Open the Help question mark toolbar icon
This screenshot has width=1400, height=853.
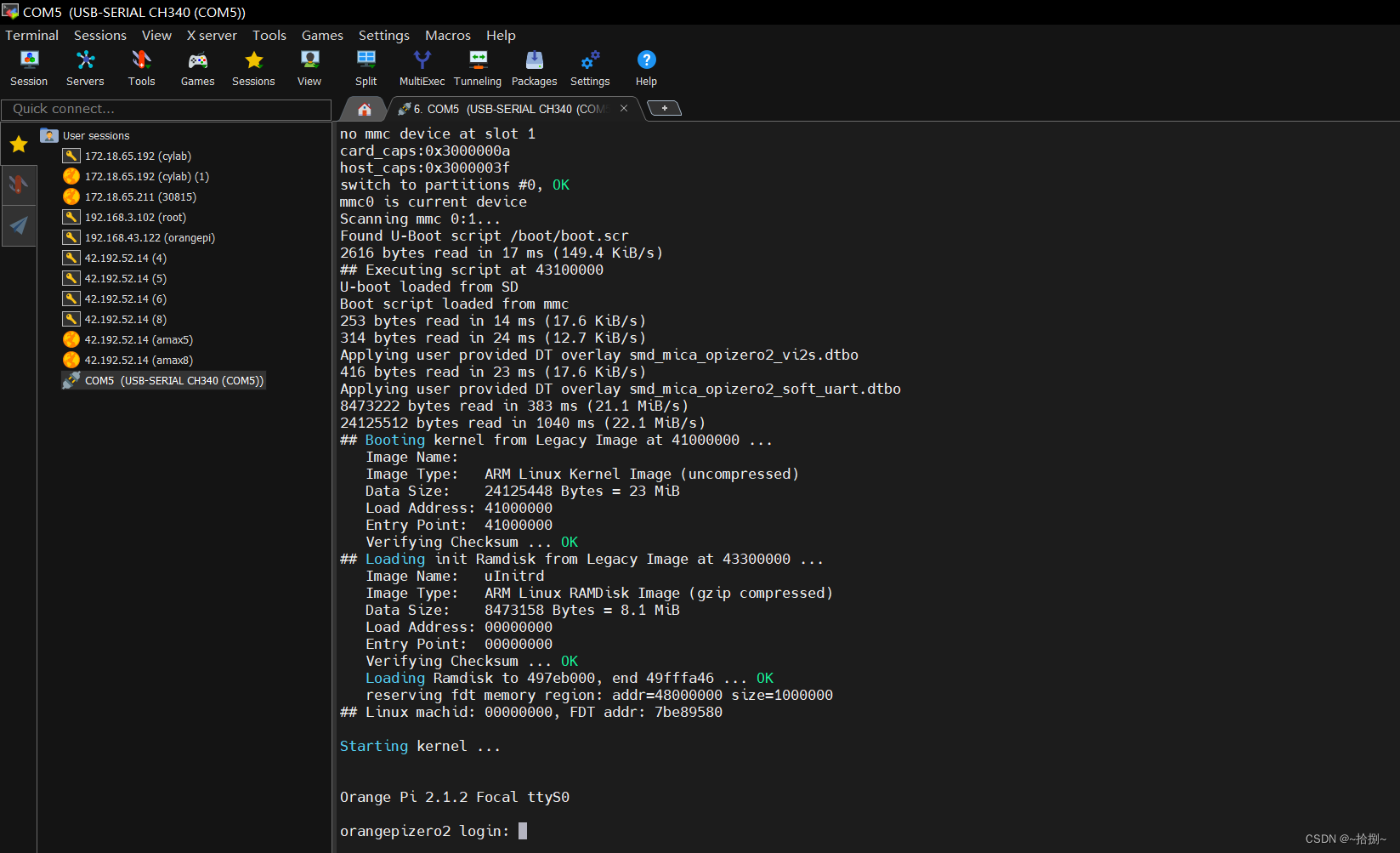[646, 68]
